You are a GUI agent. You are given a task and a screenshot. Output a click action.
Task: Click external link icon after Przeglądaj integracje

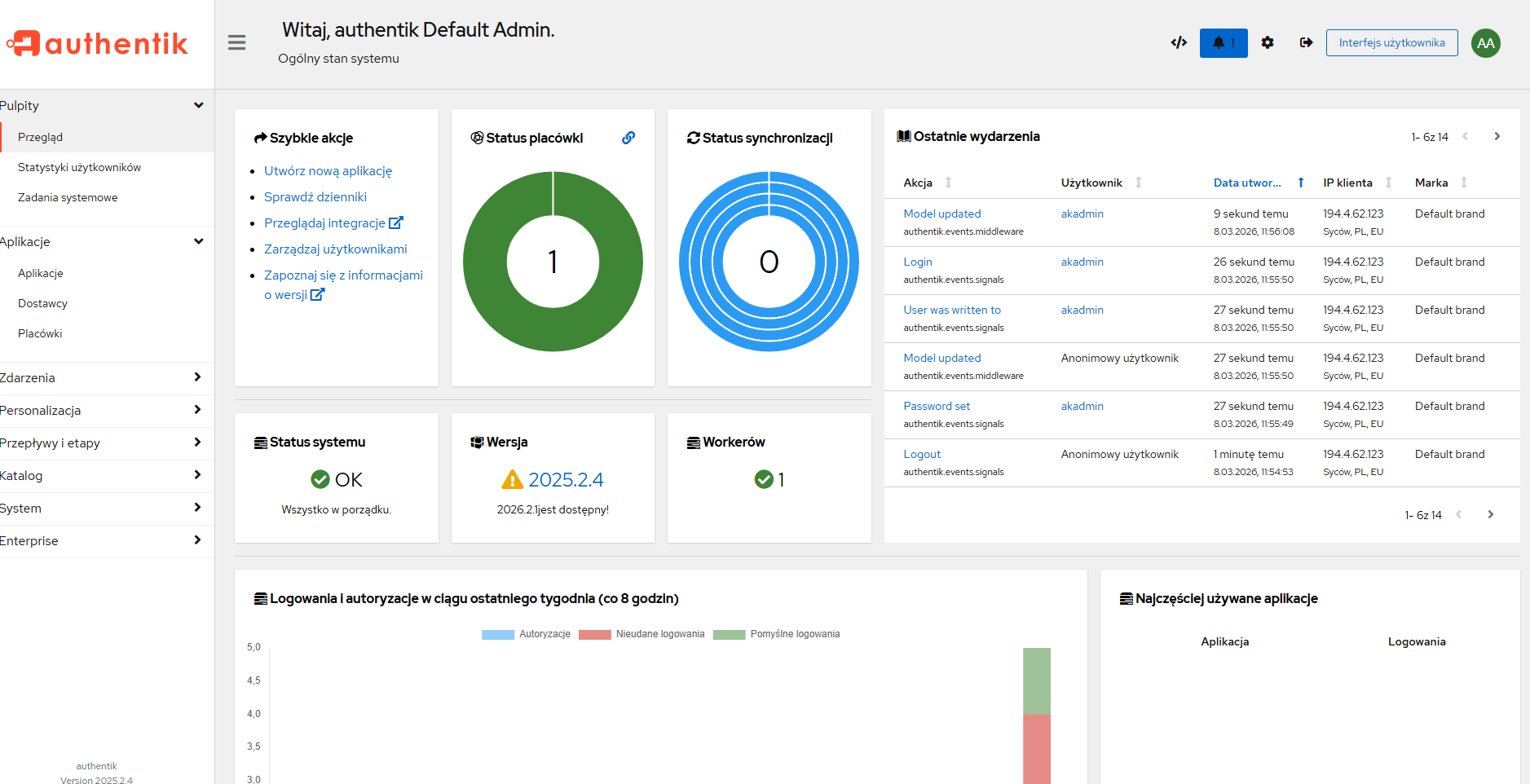(x=396, y=222)
